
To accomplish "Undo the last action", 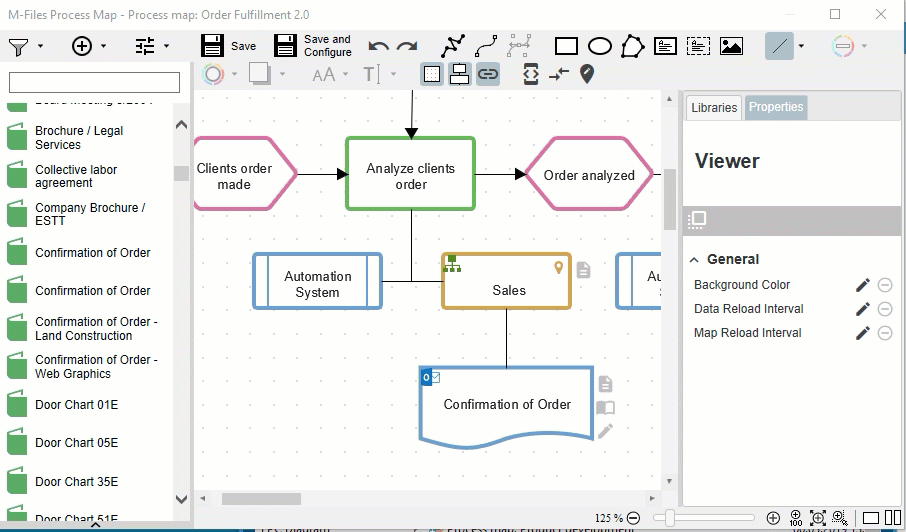I will pos(379,46).
